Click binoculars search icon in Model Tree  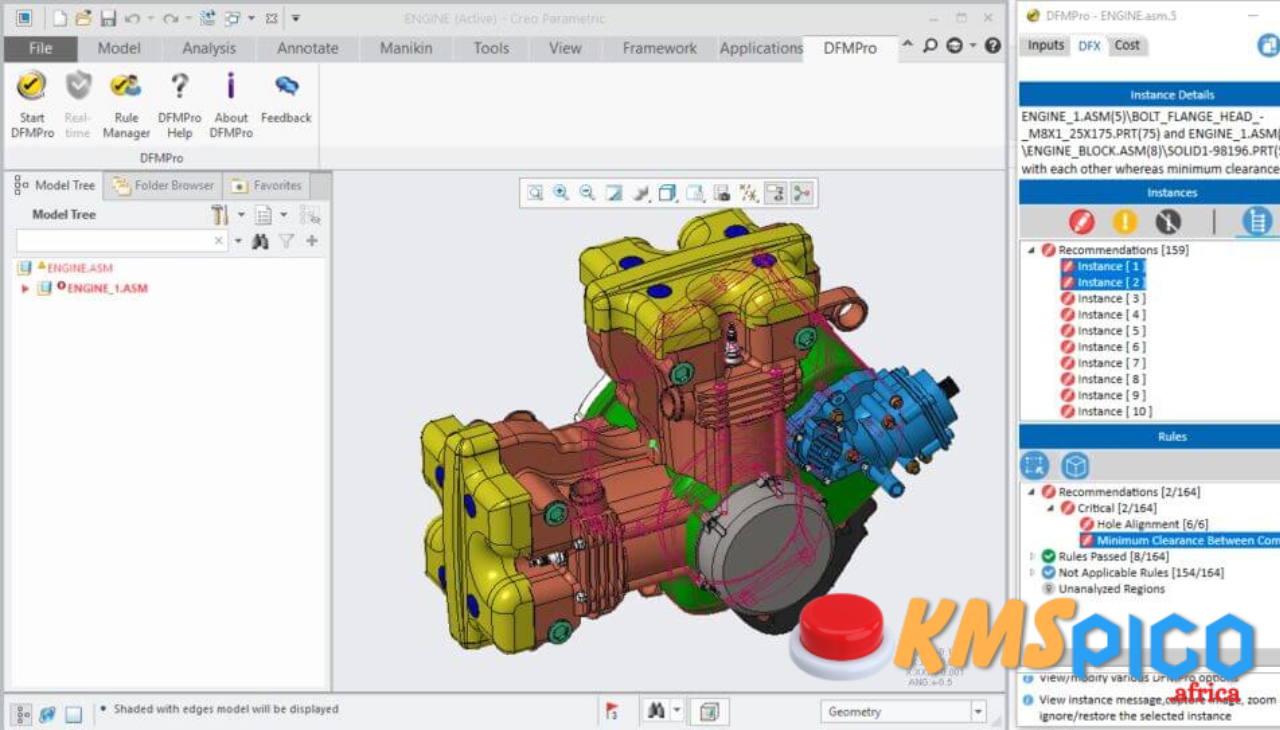(260, 241)
